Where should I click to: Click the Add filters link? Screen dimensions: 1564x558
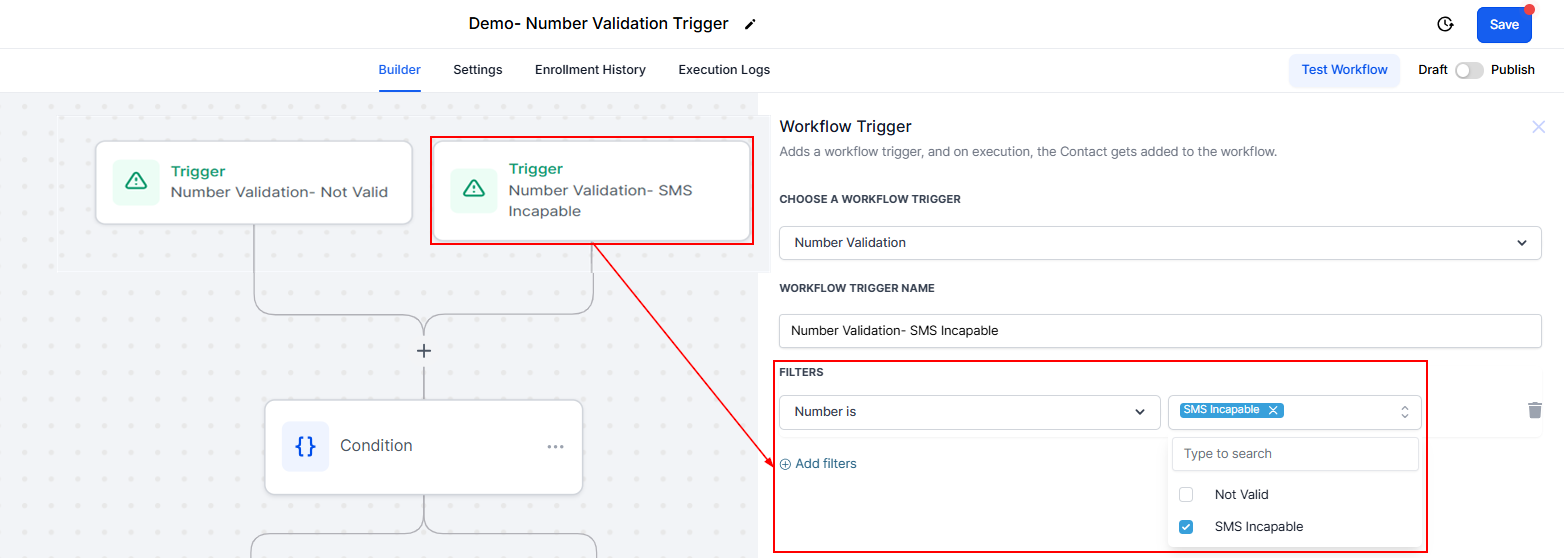(818, 464)
